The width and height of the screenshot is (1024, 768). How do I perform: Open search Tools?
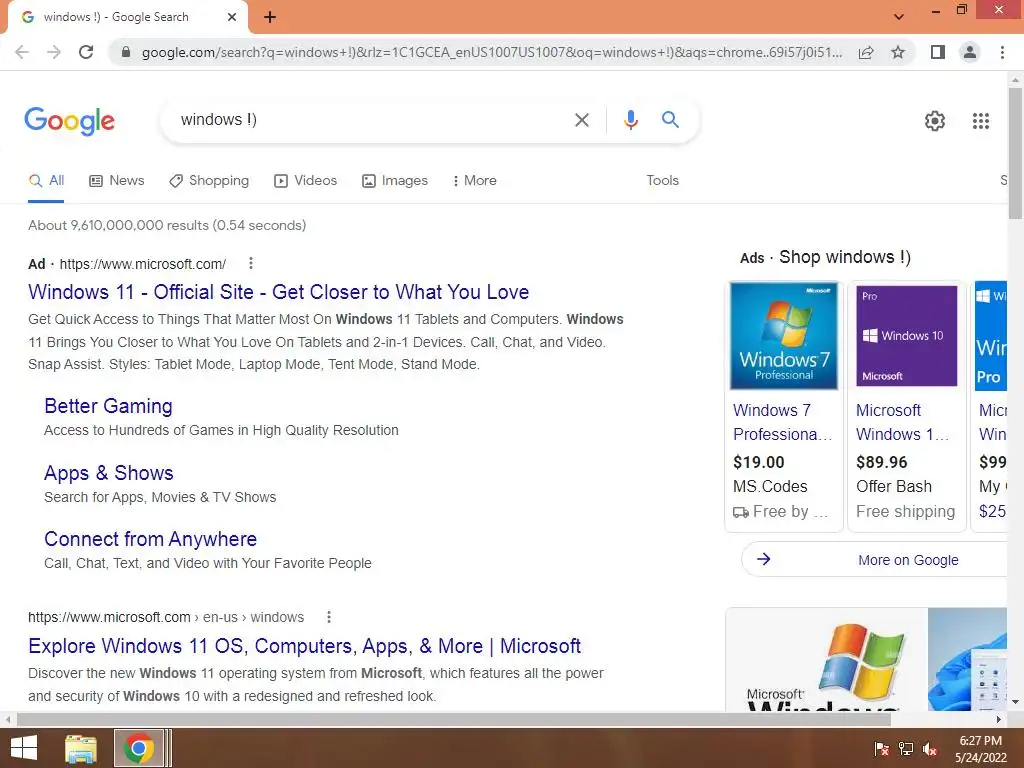coord(662,180)
